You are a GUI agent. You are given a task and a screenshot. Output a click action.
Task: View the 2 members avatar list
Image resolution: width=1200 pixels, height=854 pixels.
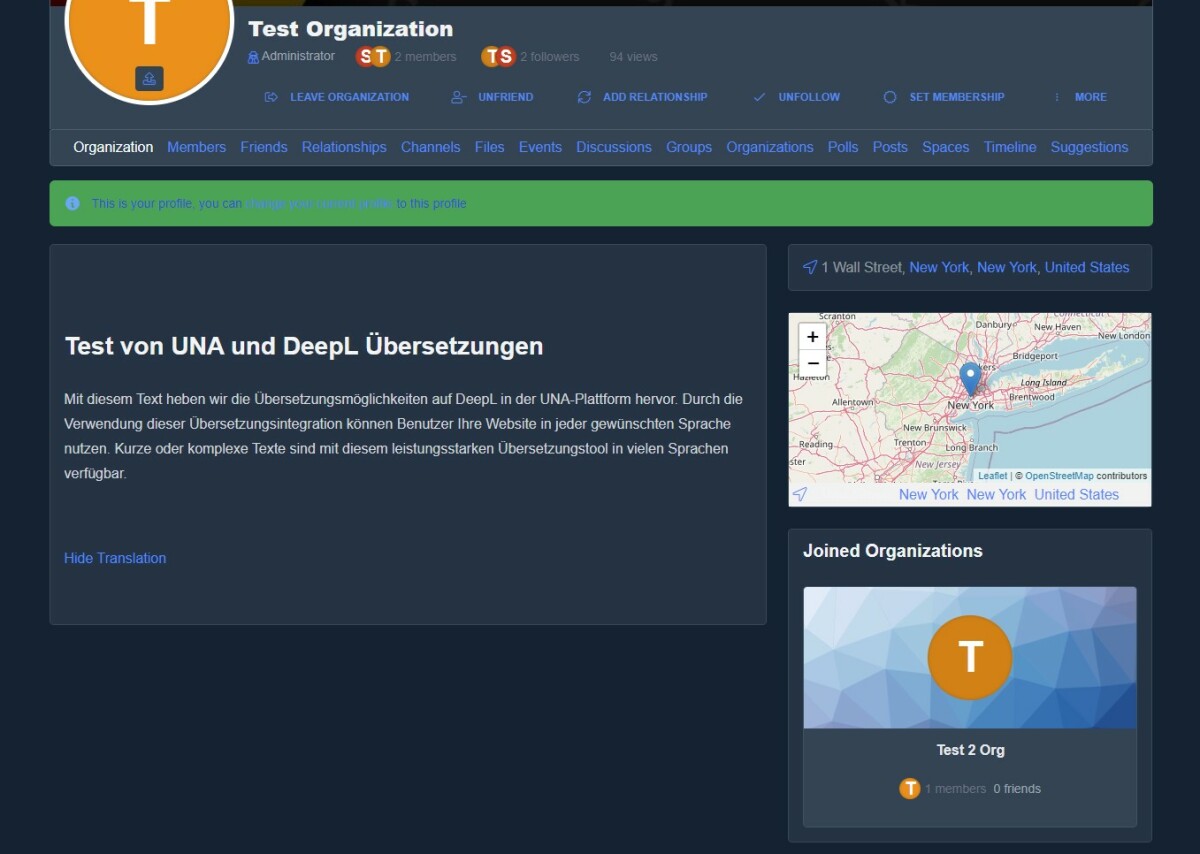pos(373,57)
